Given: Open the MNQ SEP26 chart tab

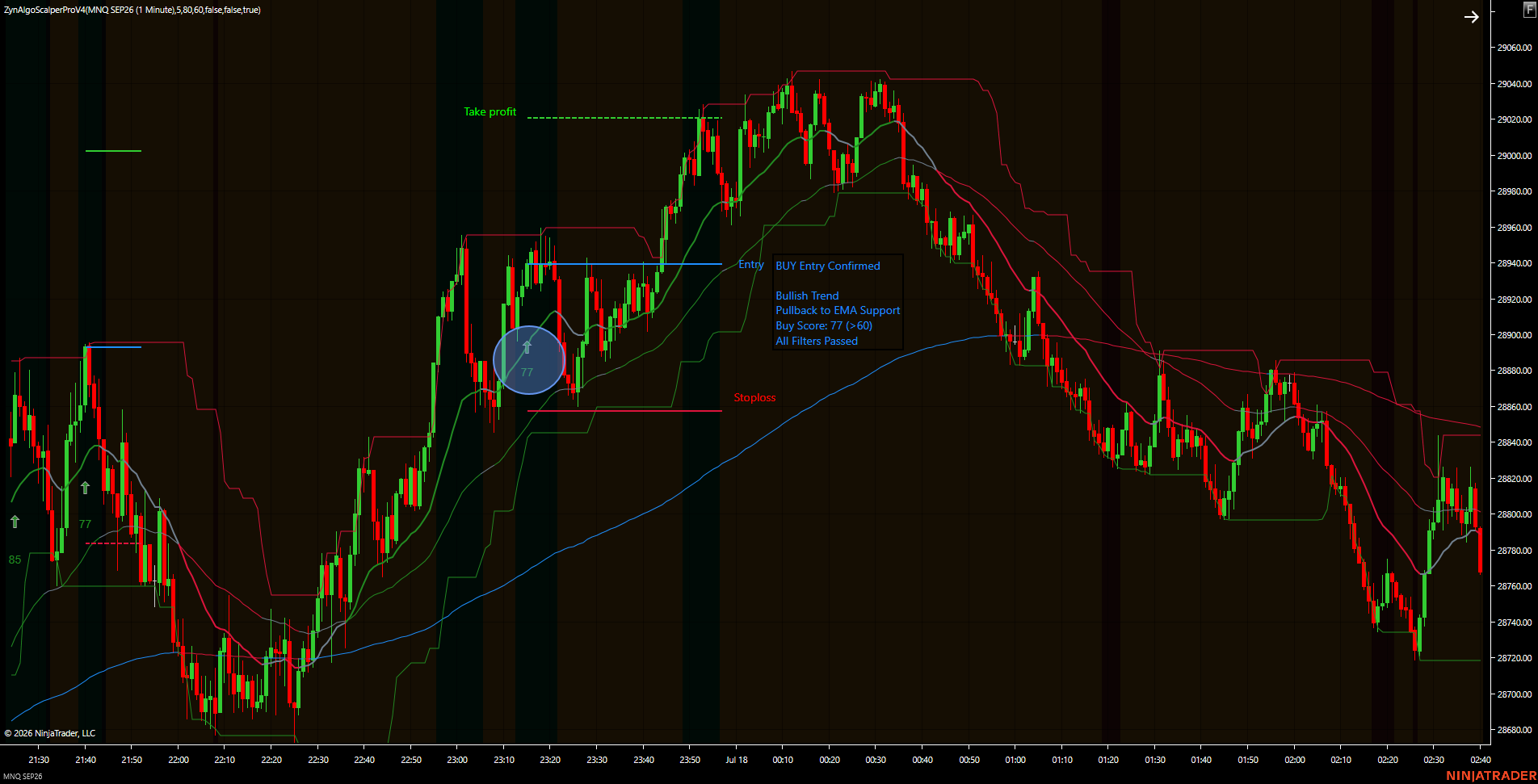Looking at the screenshot, I should click(23, 777).
